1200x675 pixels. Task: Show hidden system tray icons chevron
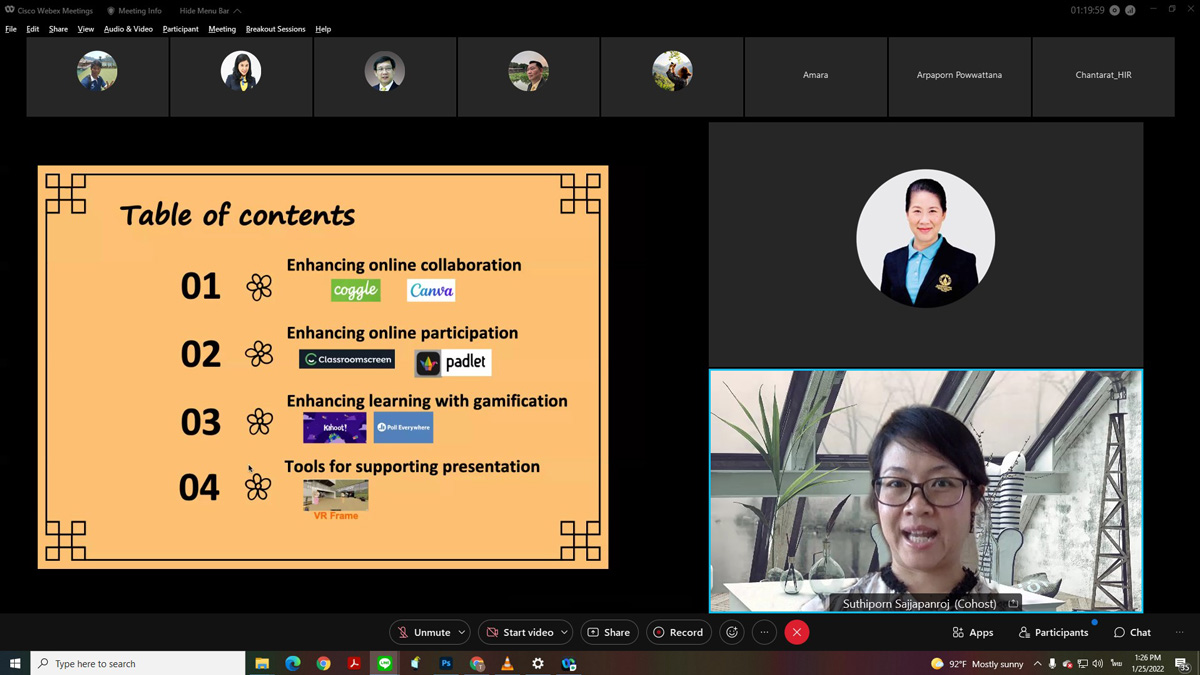(x=1037, y=664)
